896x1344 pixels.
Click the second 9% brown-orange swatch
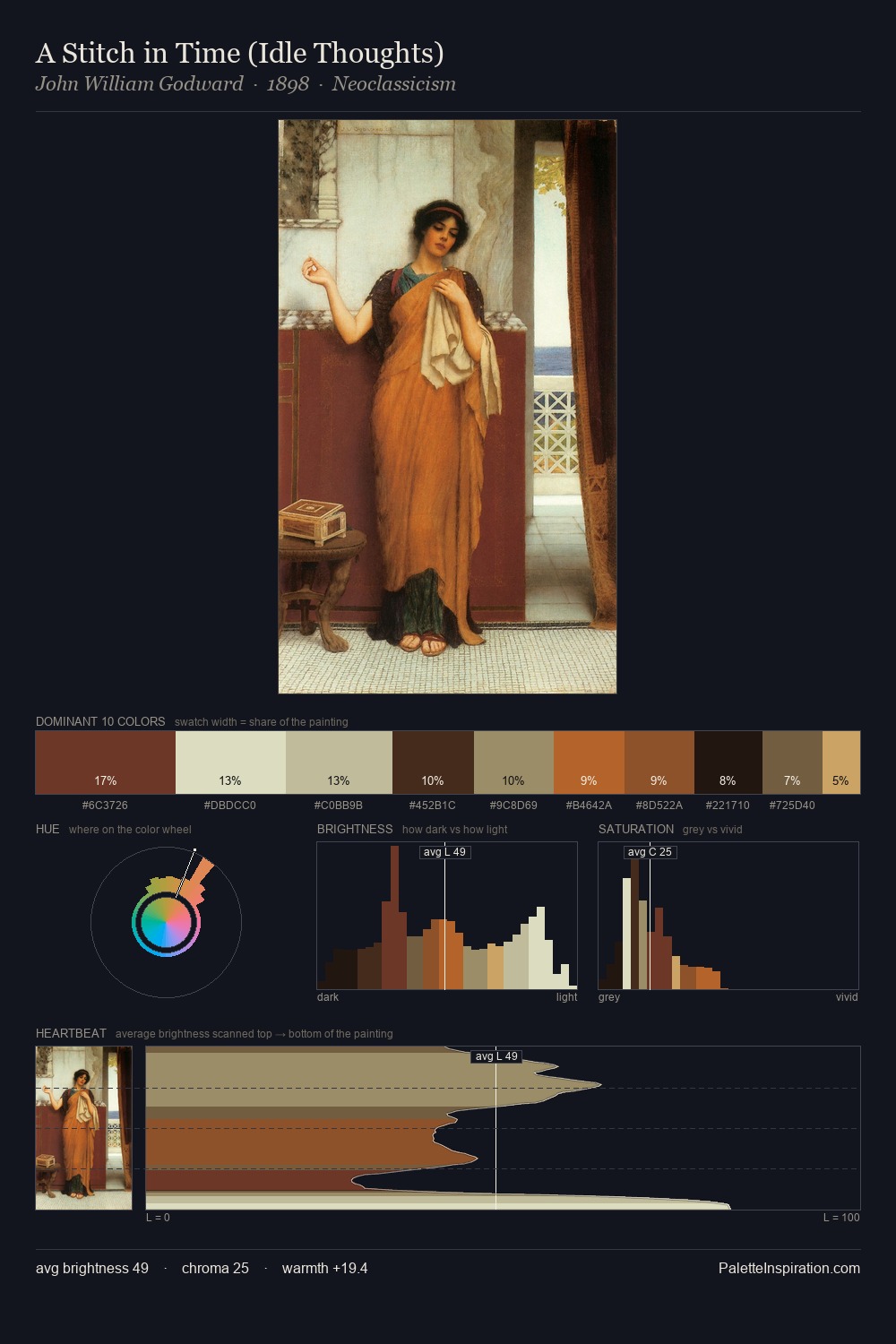659,762
